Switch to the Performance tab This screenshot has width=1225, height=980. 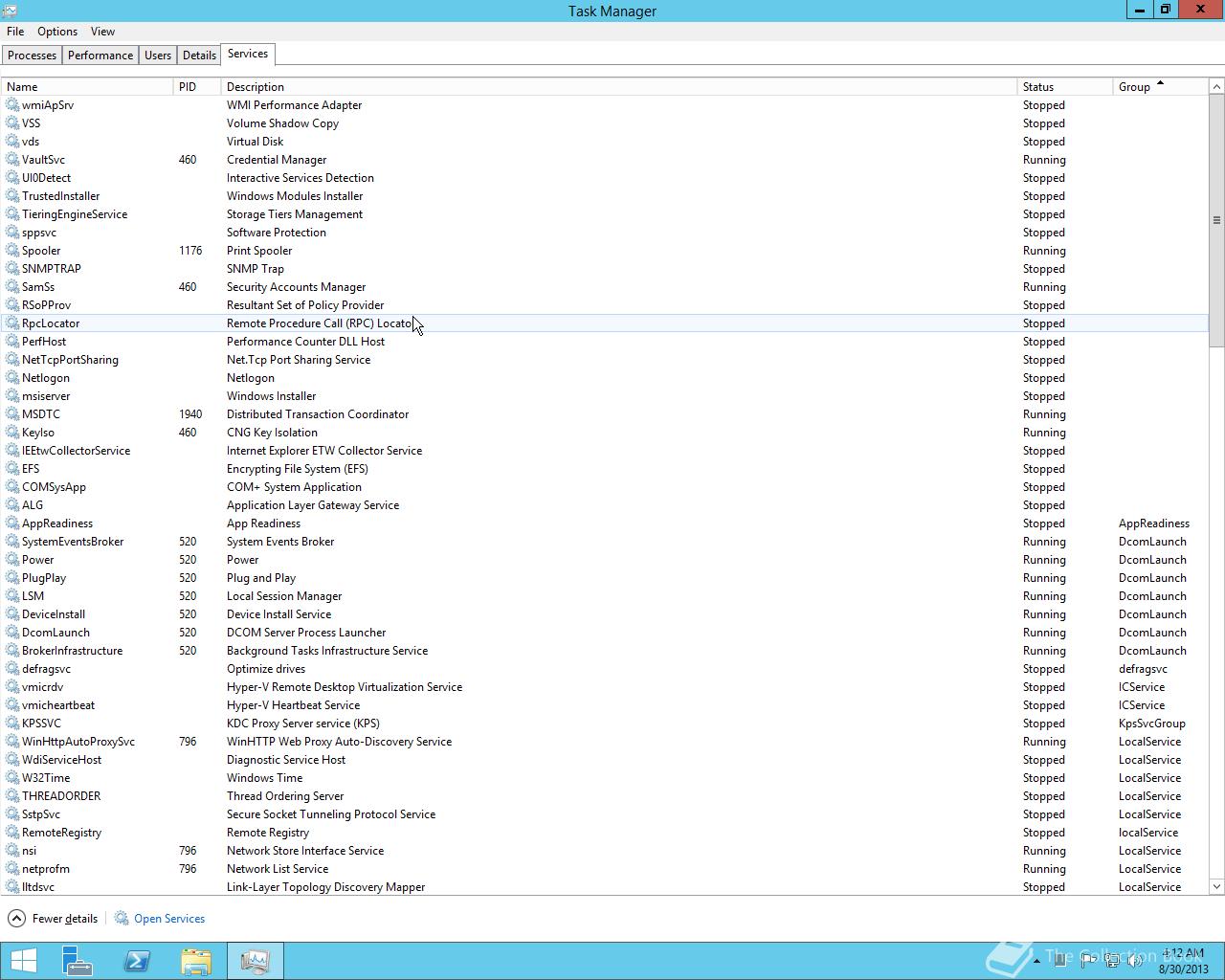coord(100,56)
